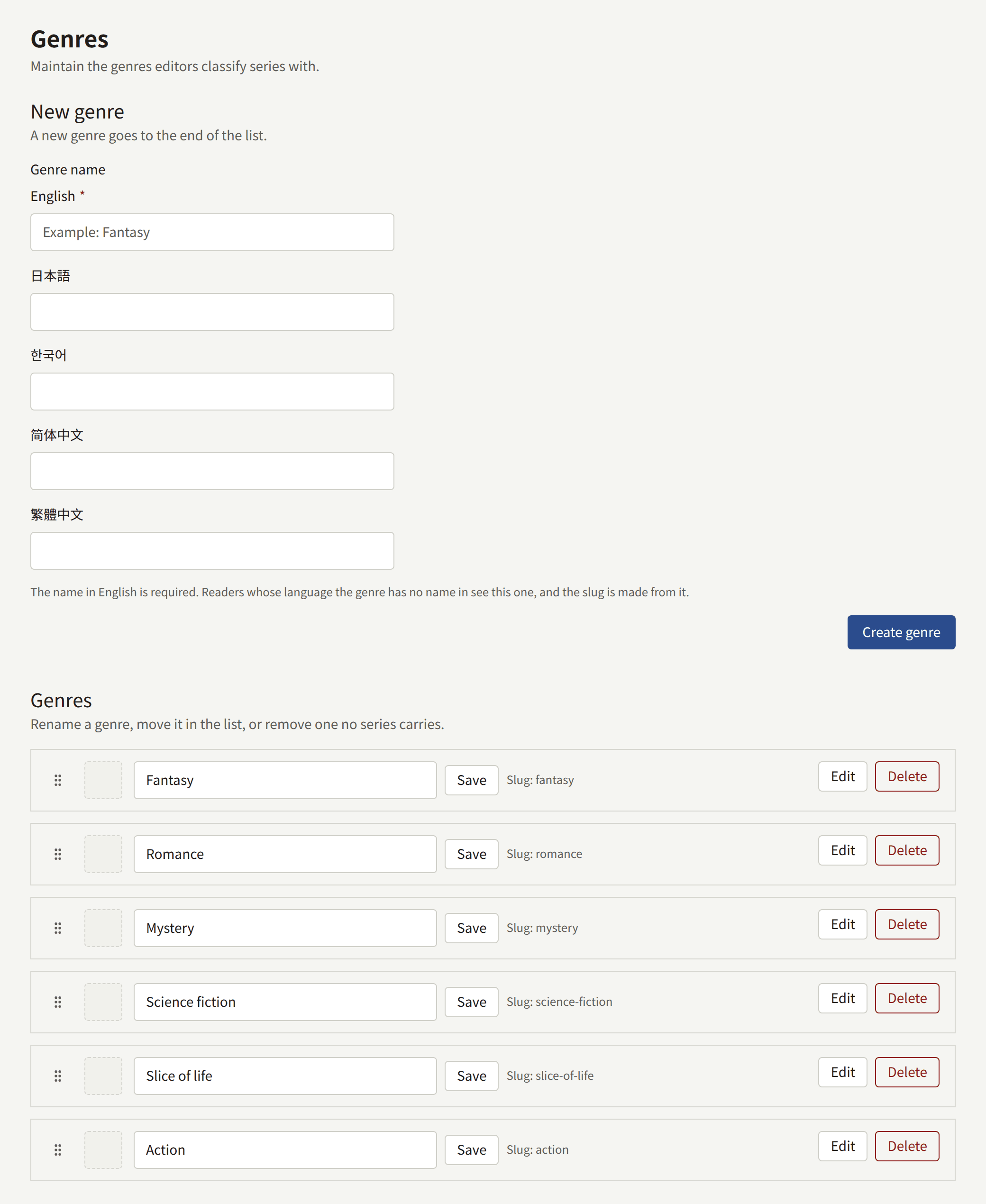
Task: Focus the 简体中文 genre name field
Action: [212, 471]
